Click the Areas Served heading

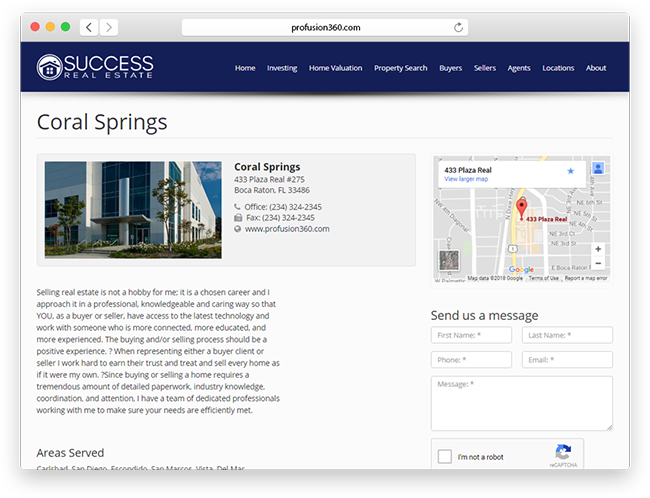tap(70, 452)
